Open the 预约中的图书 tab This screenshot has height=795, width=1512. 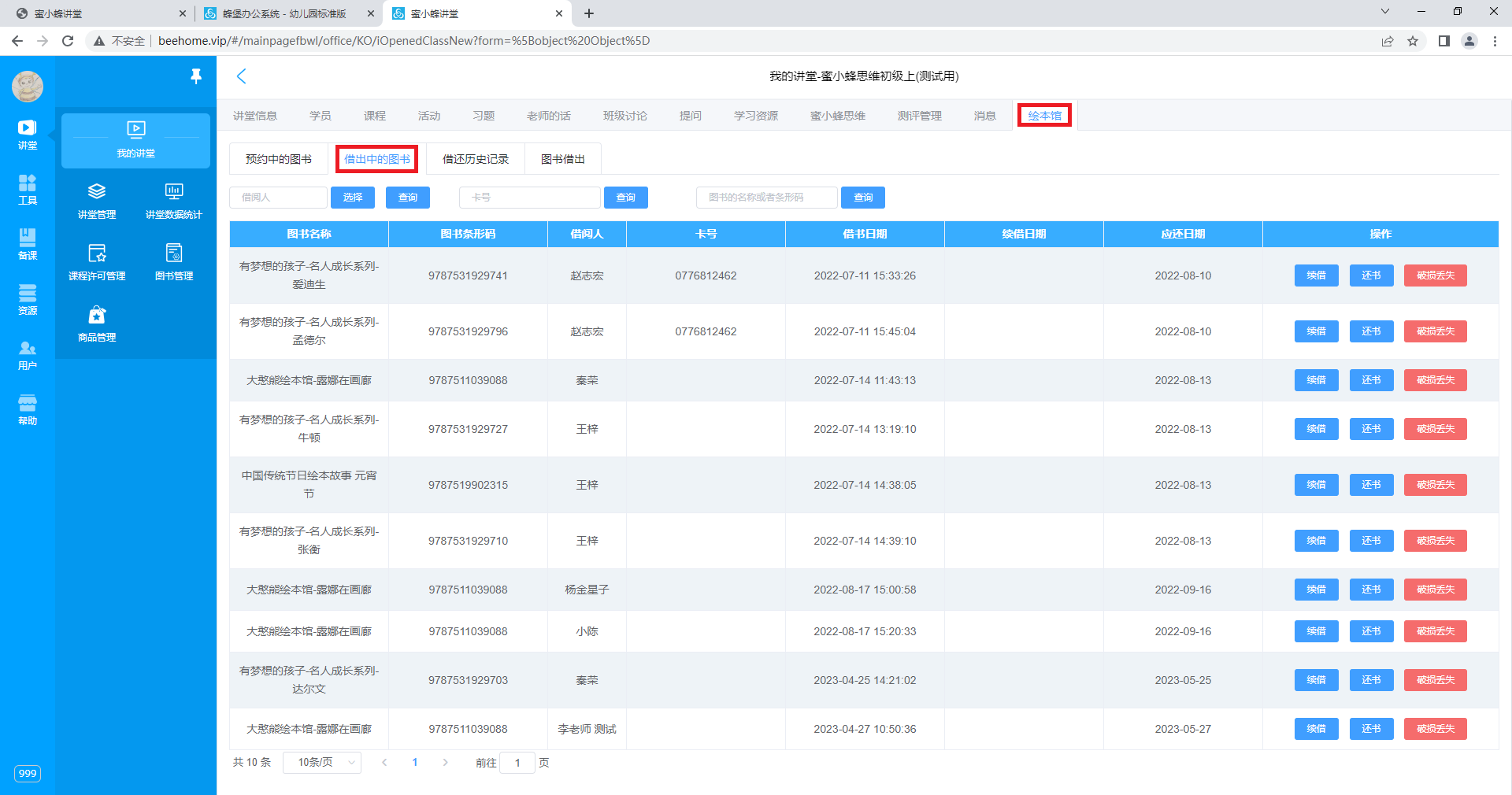[279, 159]
